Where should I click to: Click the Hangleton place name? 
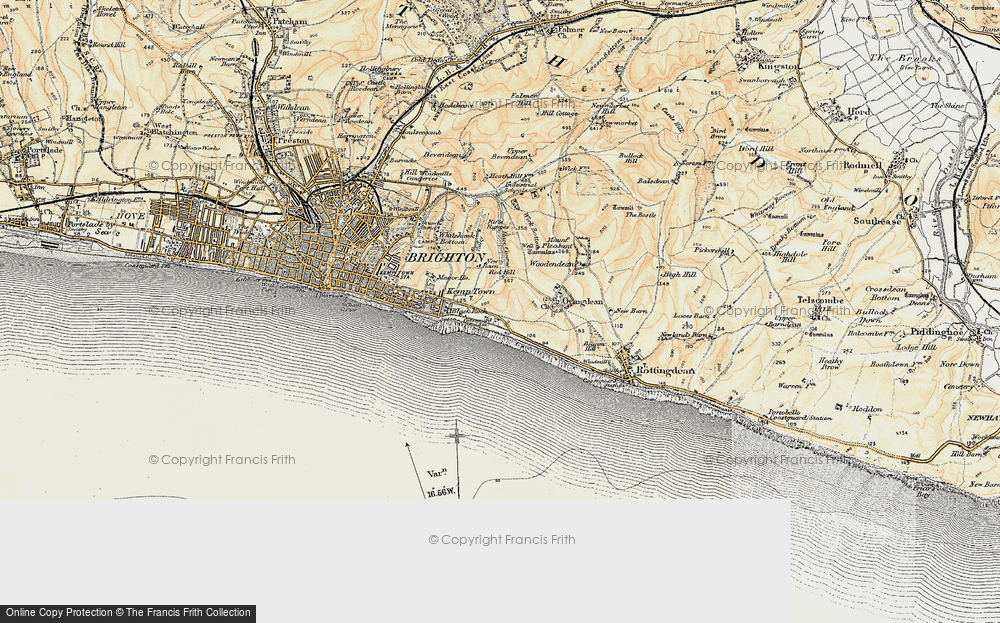pos(85,119)
